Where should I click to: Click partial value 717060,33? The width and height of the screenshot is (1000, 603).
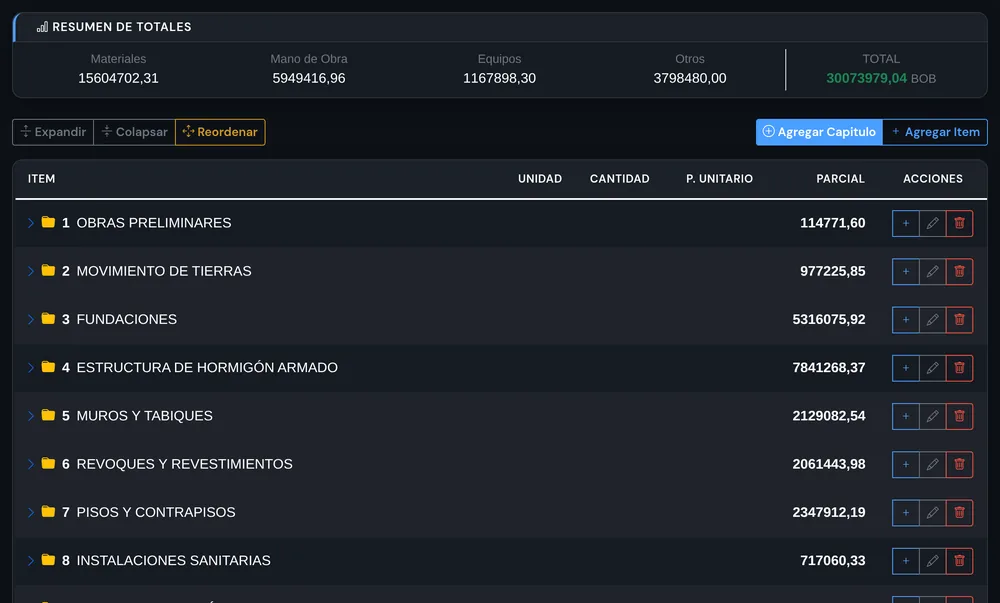[x=833, y=561]
